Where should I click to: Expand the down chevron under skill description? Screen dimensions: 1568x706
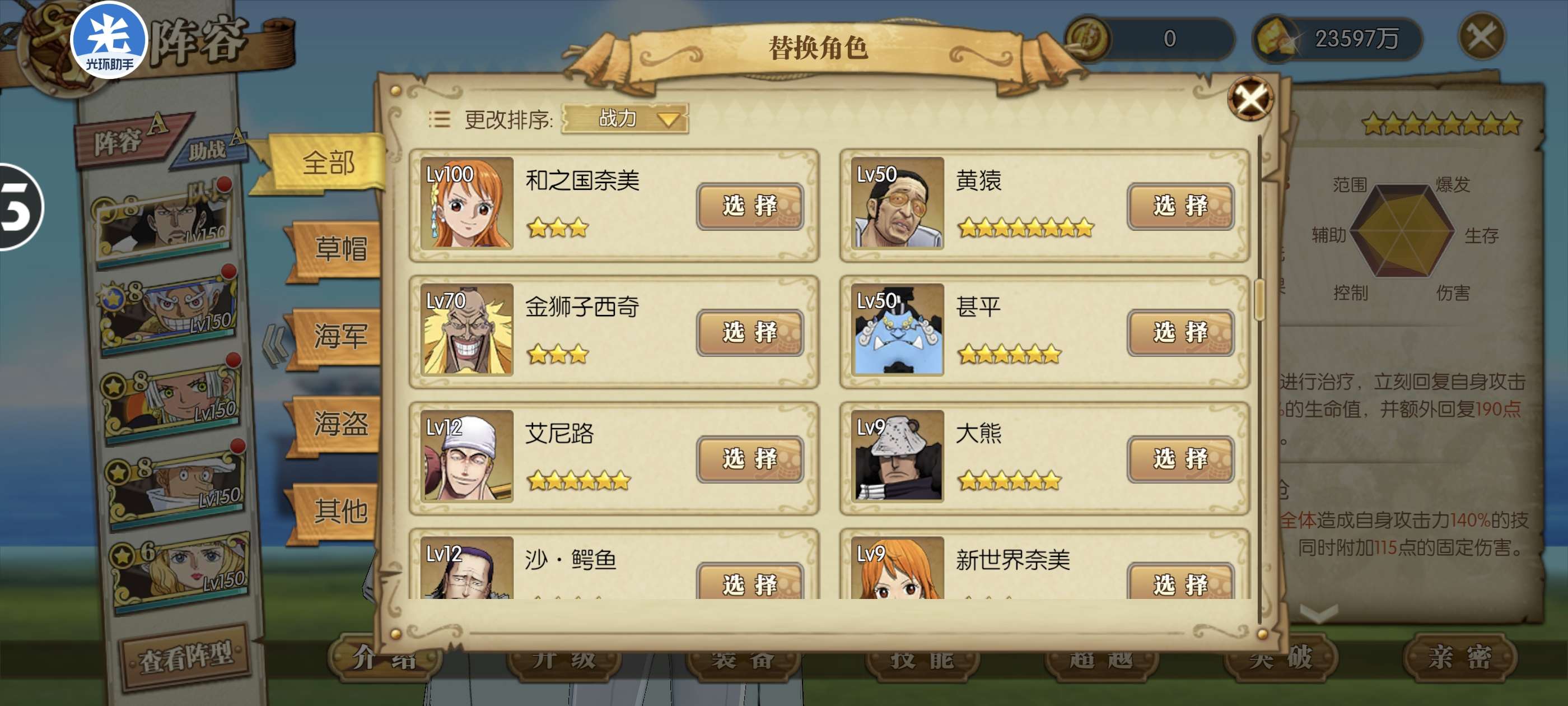click(1318, 613)
